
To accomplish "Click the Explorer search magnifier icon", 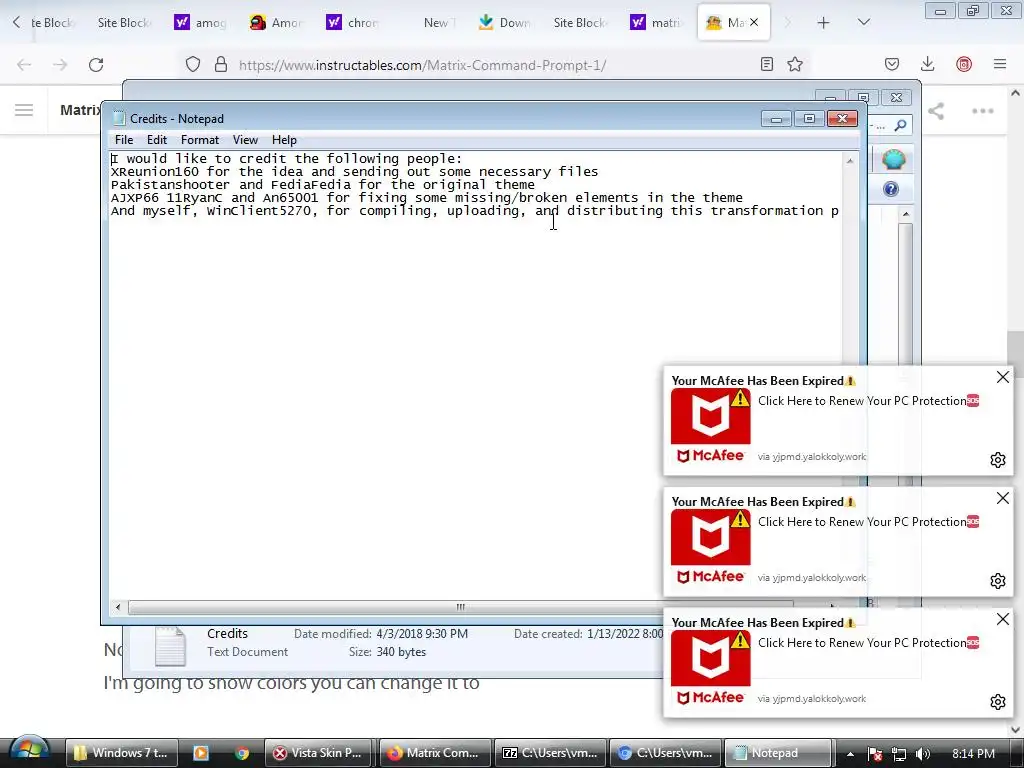I will click(901, 125).
